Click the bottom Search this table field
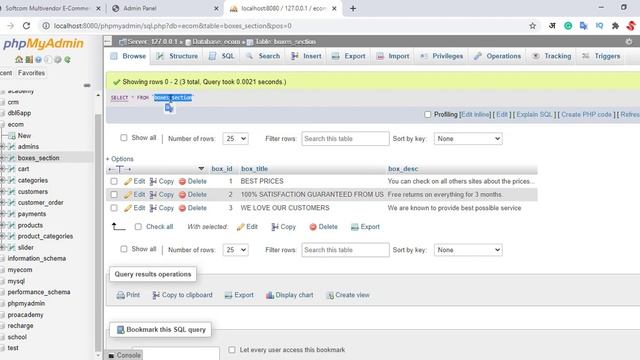This screenshot has width=640, height=360. coord(345,250)
